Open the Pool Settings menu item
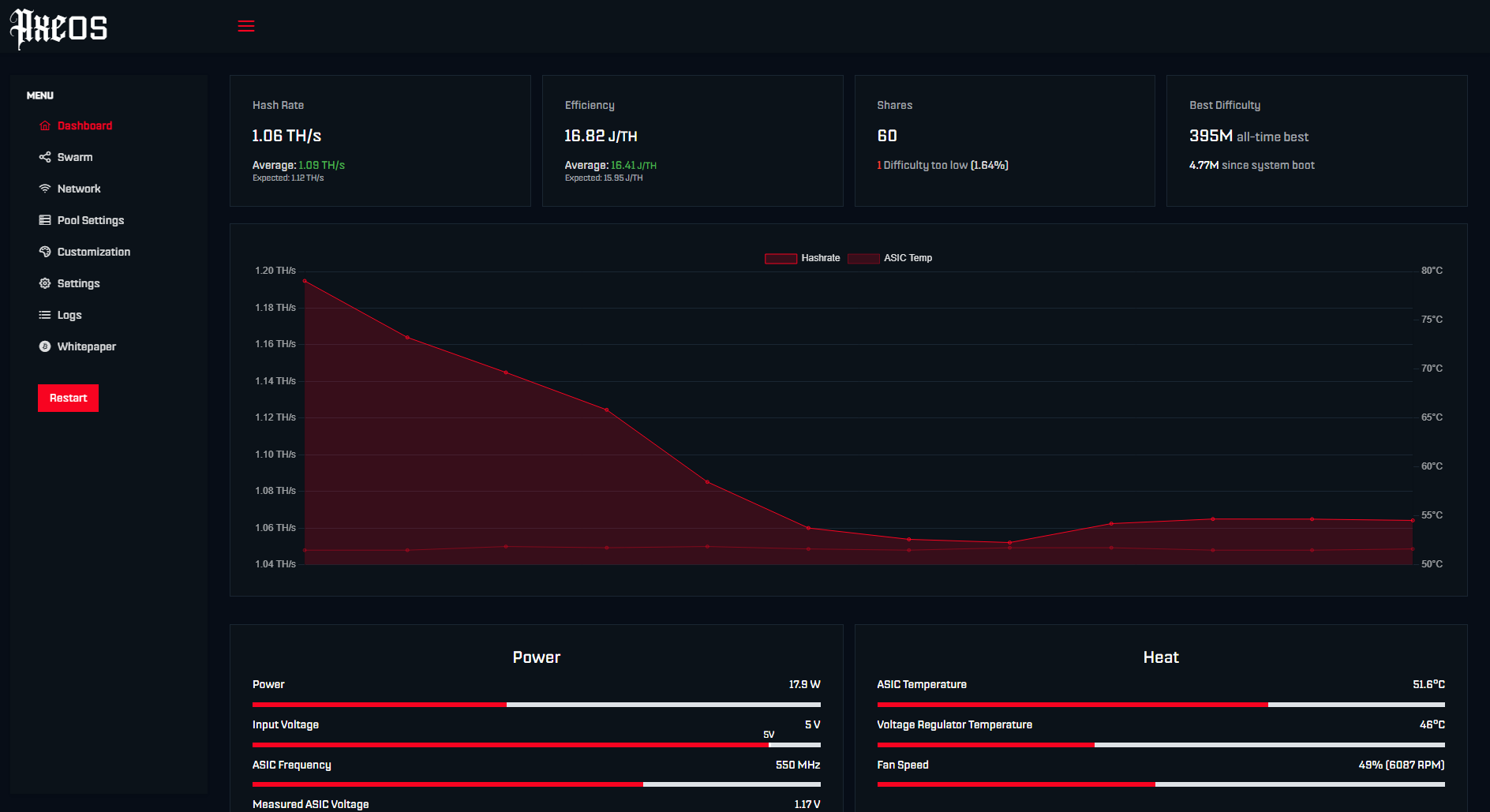Screen dimensions: 1490x812 tap(91, 220)
